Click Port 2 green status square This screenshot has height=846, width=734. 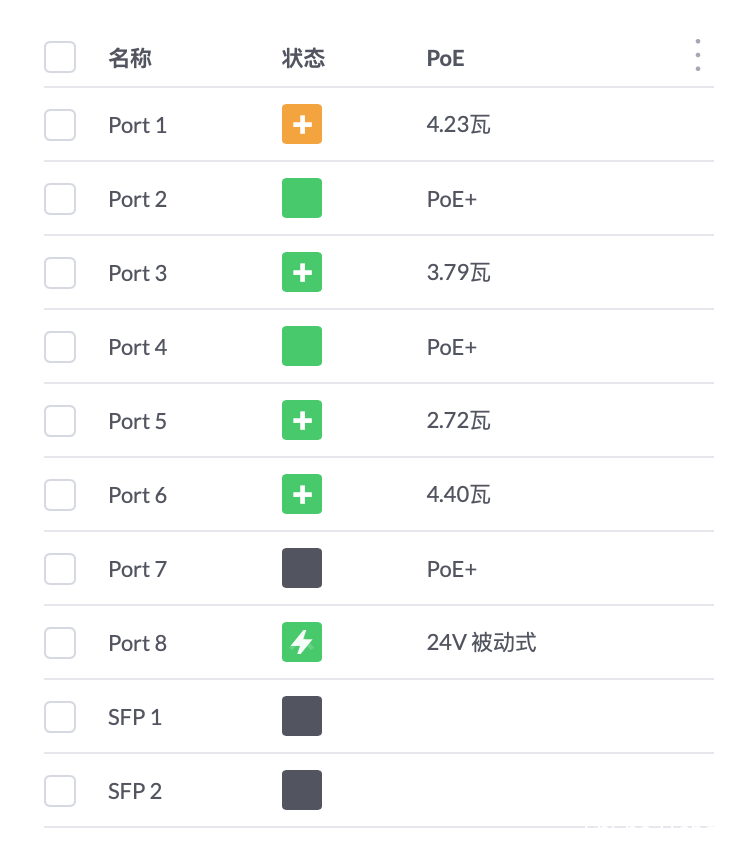pos(302,198)
